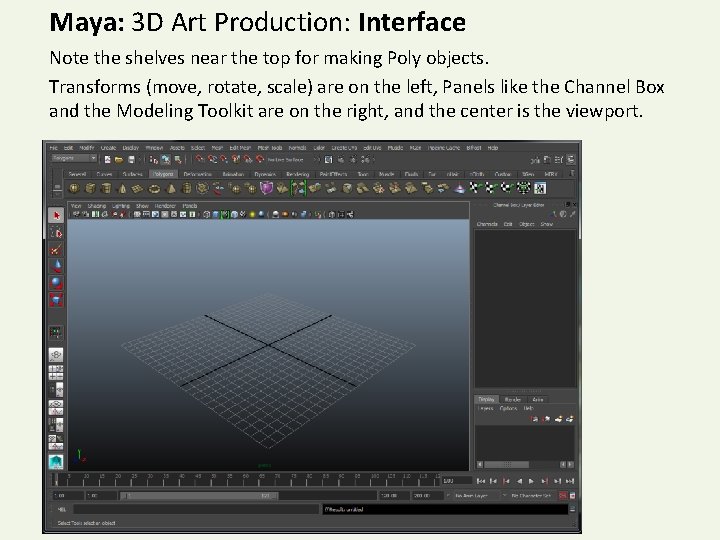Screen dimensions: 720x540
Task: Click the Show Manipulator tool icon
Action: click(56, 332)
